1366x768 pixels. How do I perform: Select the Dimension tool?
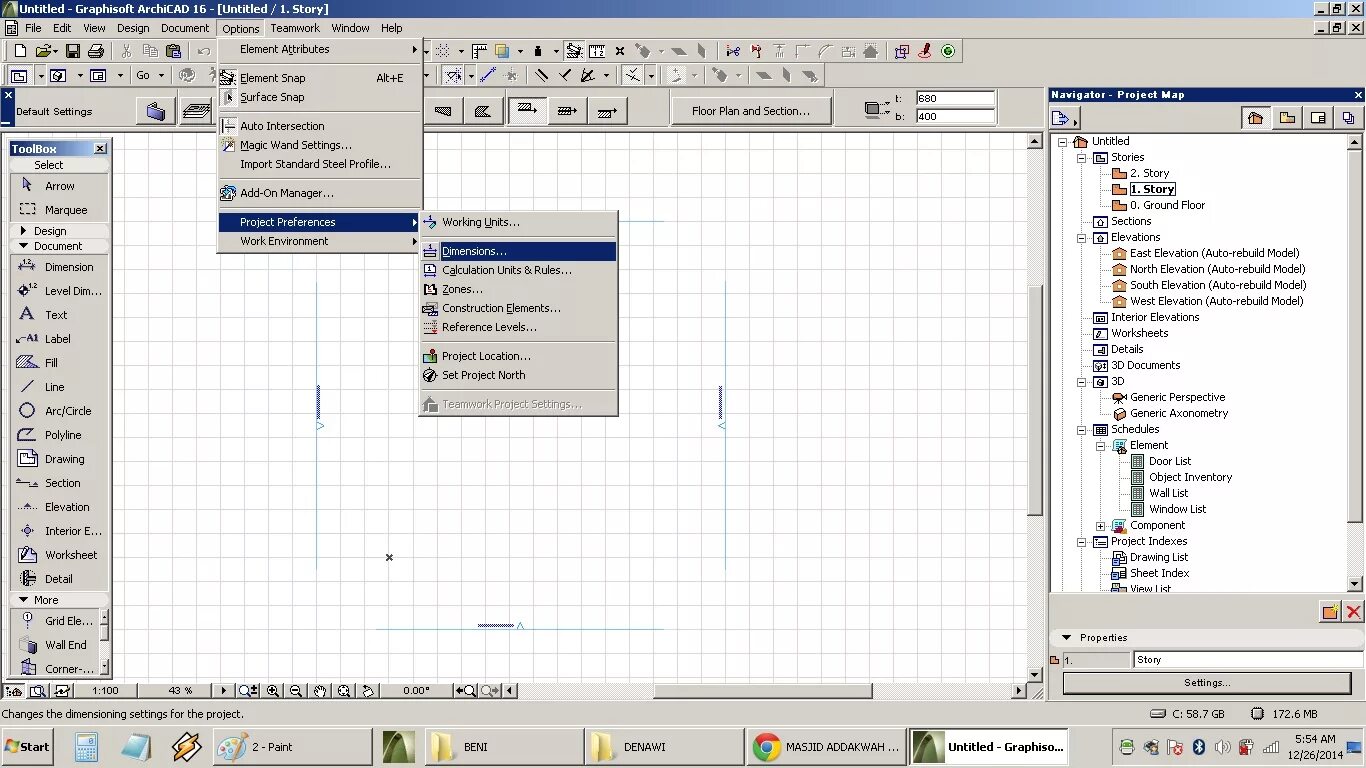(x=60, y=267)
